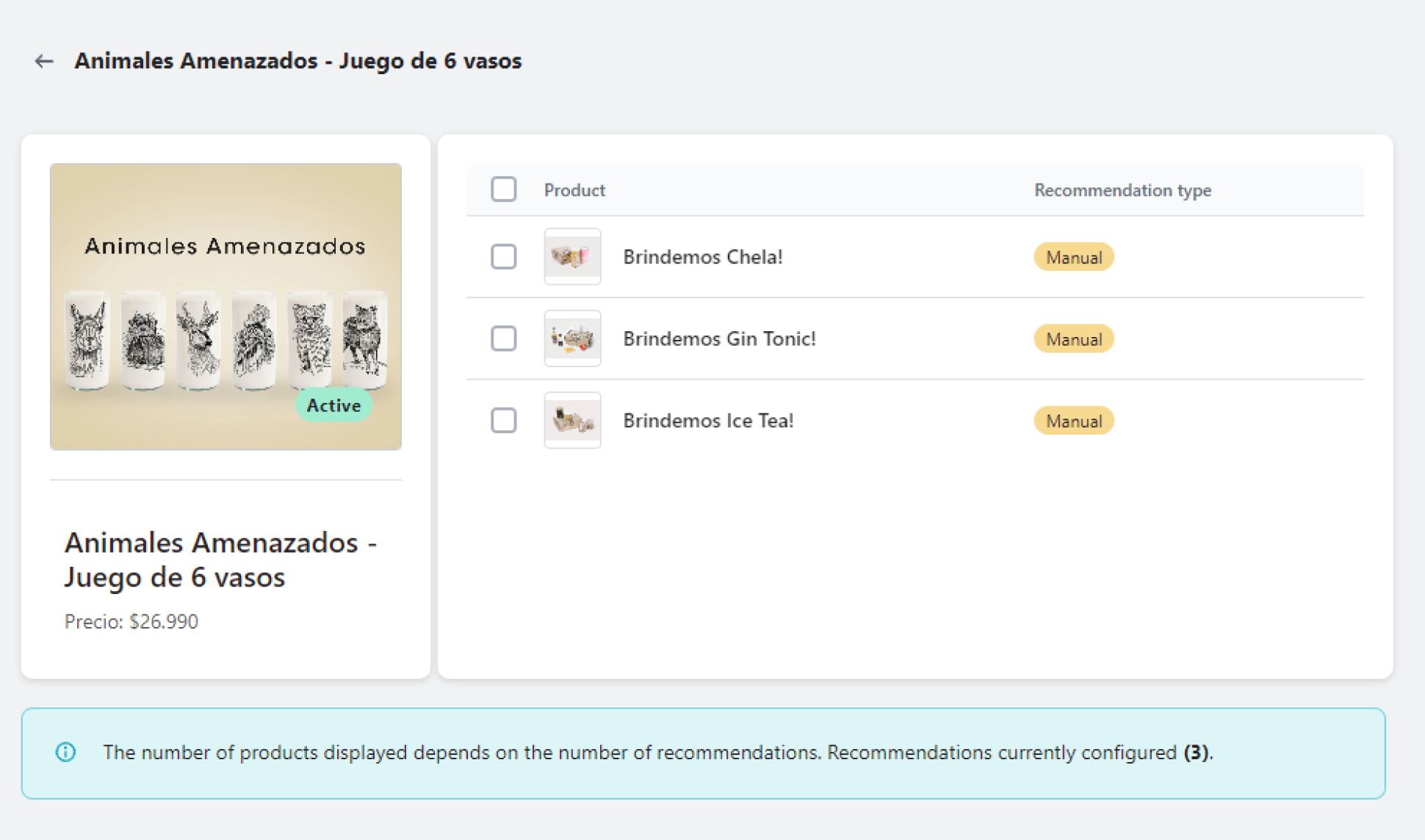Click Manual badge for Brindemos Ice Tea!
The image size is (1425, 840).
pyautogui.click(x=1073, y=421)
